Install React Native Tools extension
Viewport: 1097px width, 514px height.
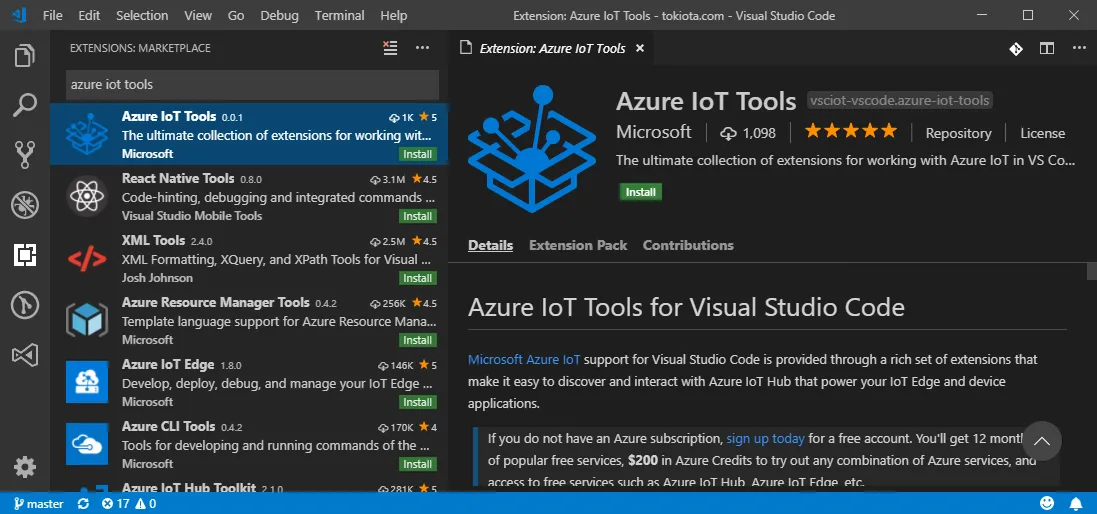click(418, 216)
